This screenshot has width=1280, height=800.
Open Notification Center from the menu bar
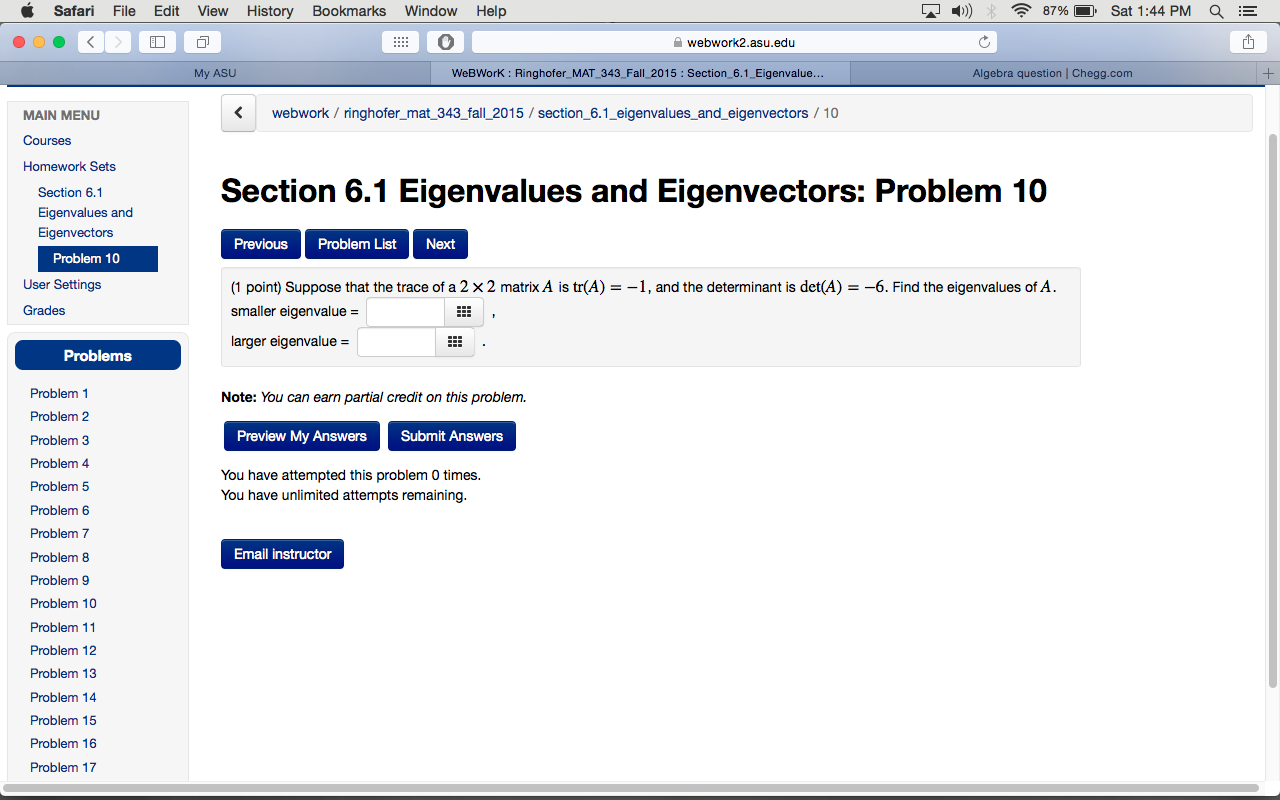tap(1247, 11)
